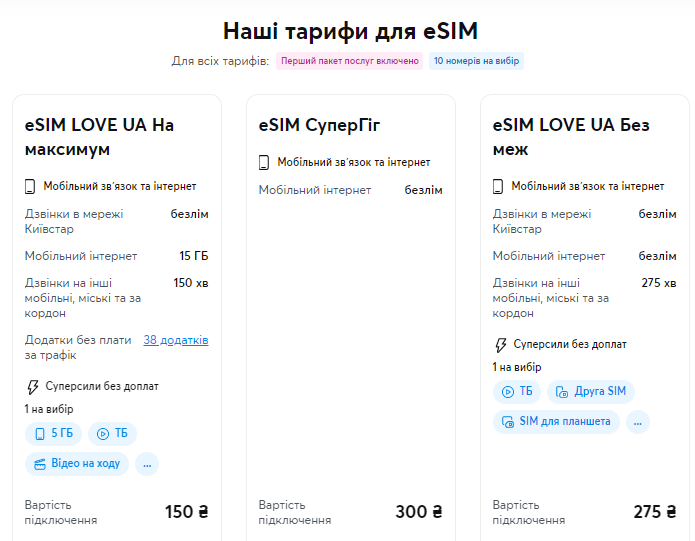Click the 300 ₴ connection price
This screenshot has height=541, width=695.
coord(418,512)
